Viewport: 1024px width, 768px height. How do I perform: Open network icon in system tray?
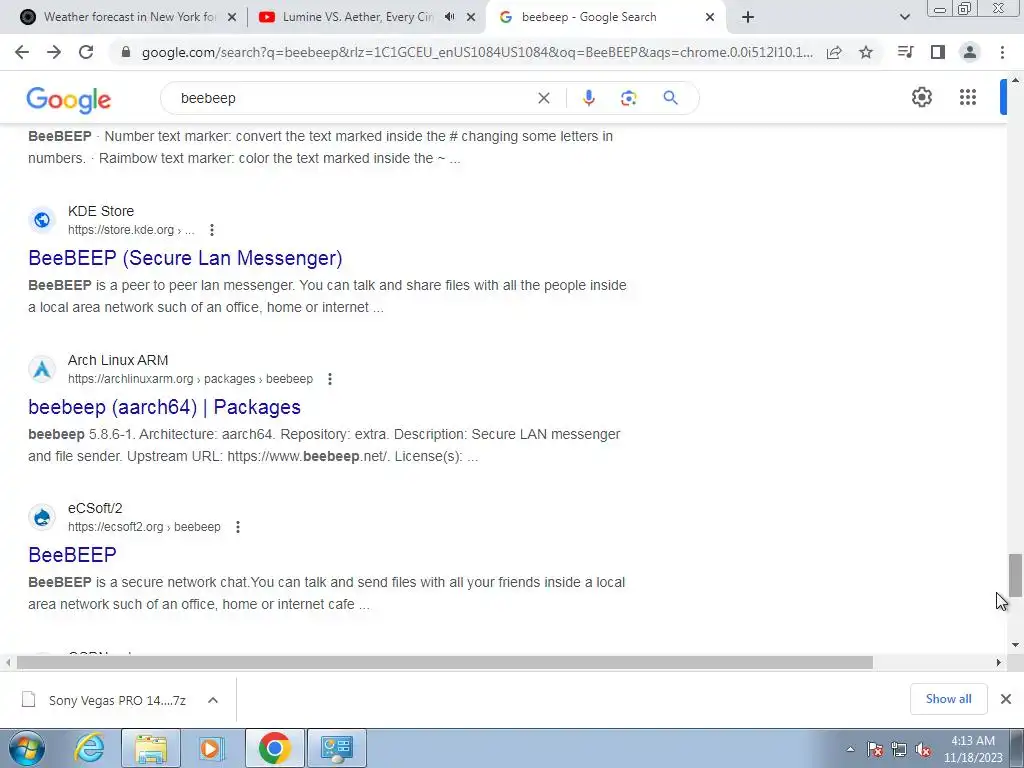pyautogui.click(x=899, y=749)
